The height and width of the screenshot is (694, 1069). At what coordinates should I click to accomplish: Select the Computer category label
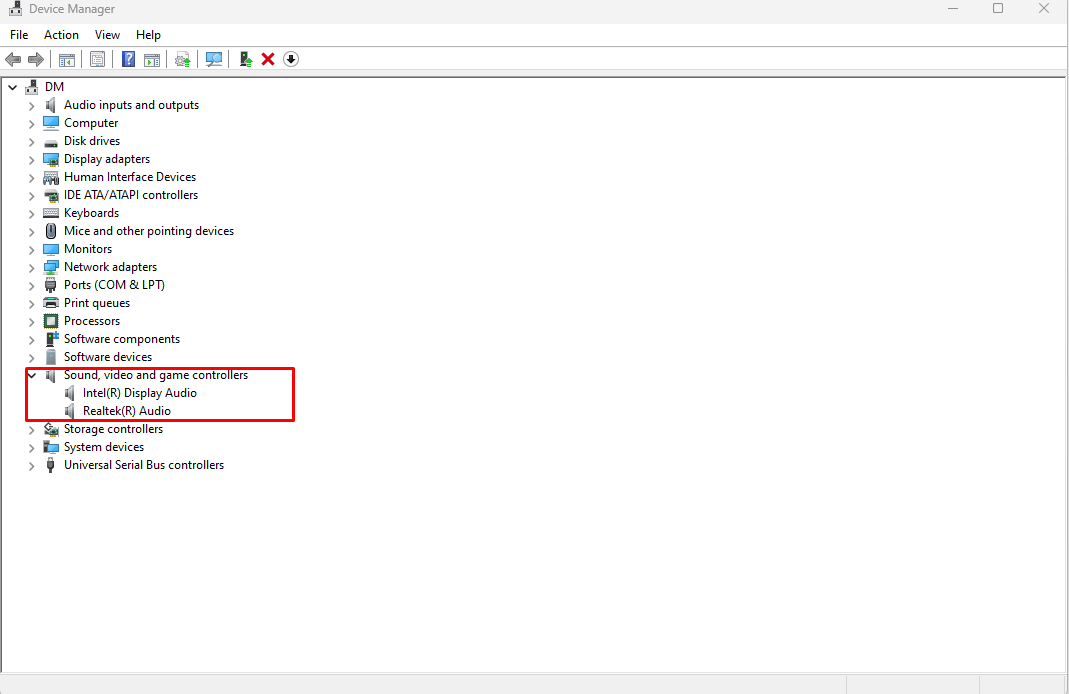(x=91, y=123)
